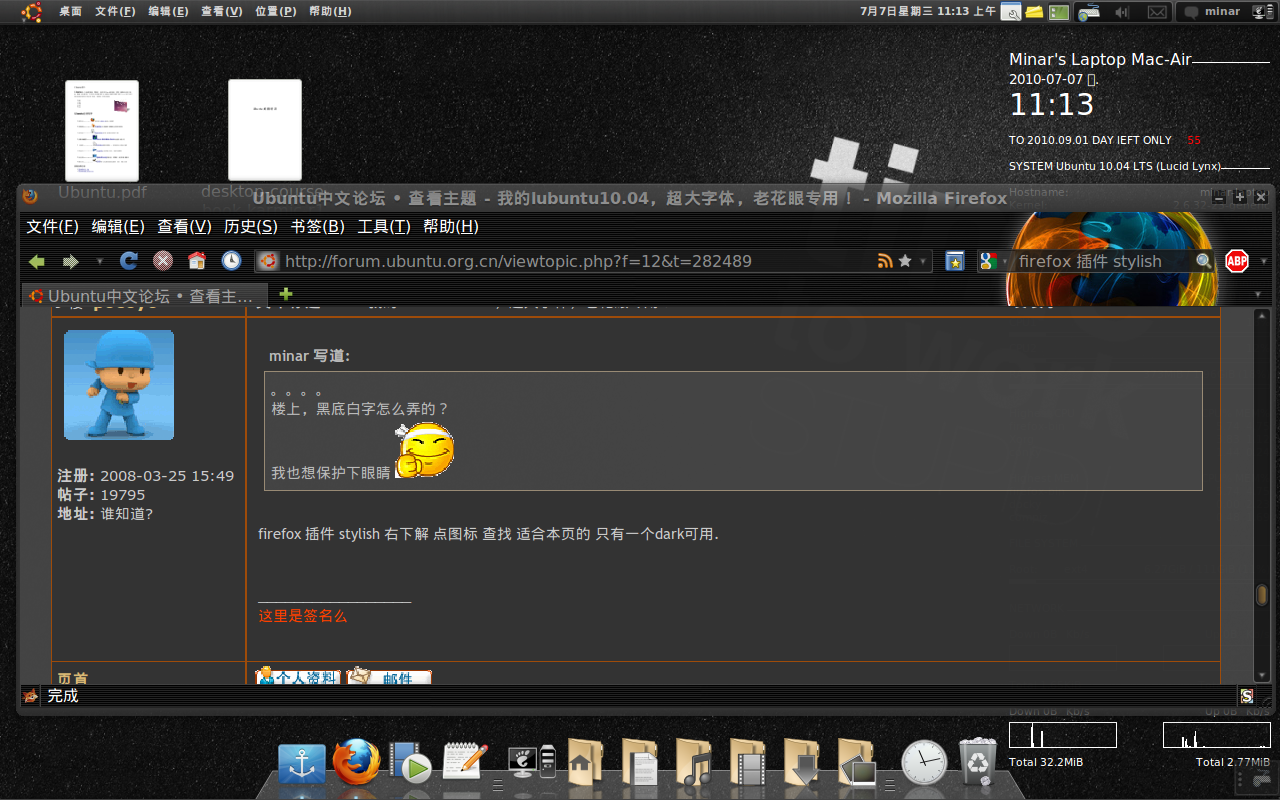Stop loading the page
The image size is (1280, 800).
pos(163,261)
